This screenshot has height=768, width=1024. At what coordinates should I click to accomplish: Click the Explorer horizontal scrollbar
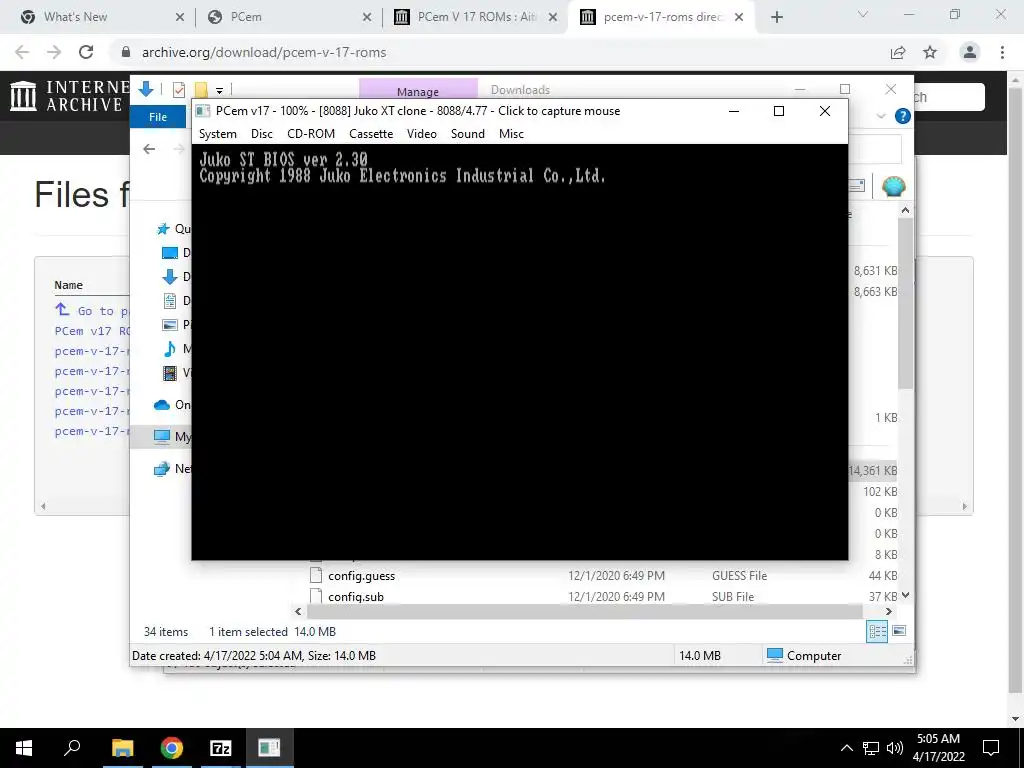(x=584, y=611)
